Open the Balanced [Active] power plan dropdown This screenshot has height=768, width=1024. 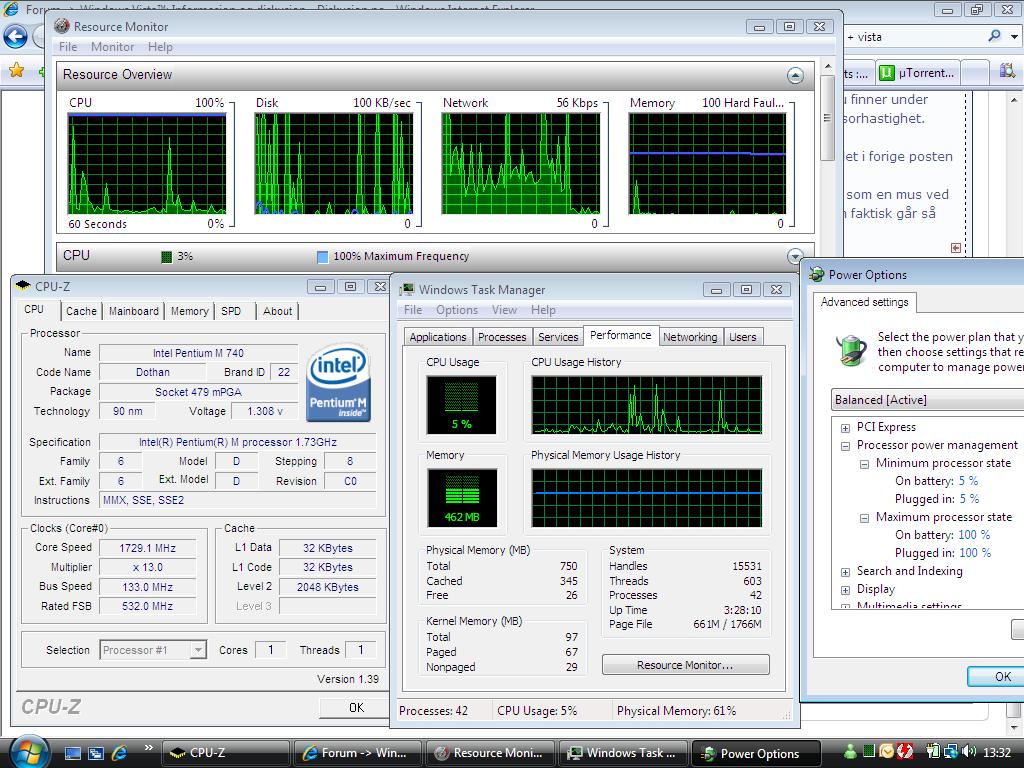[x=927, y=400]
